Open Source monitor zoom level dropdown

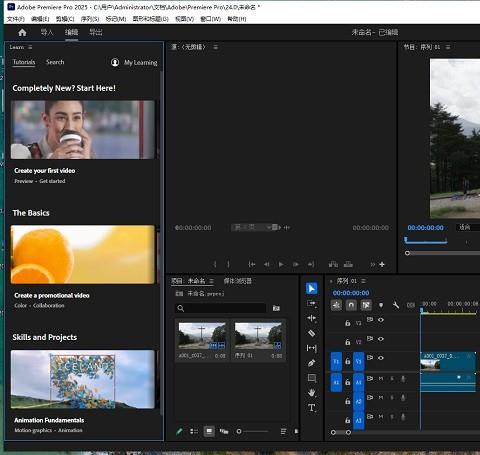coord(252,228)
